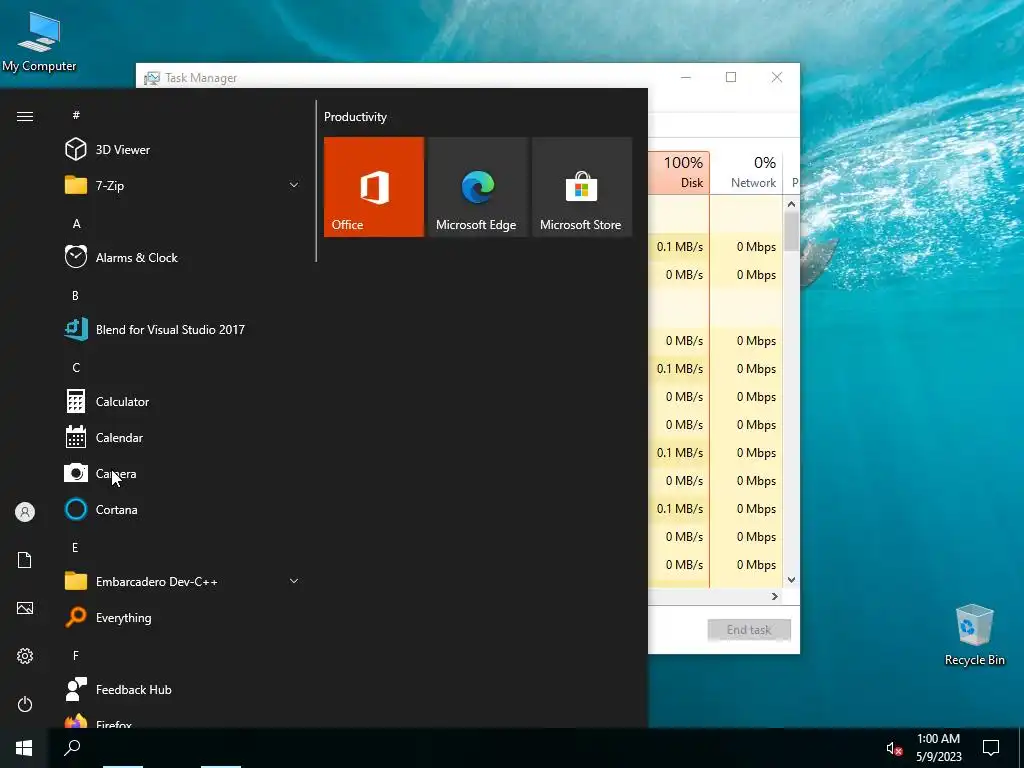The height and width of the screenshot is (768, 1024).
Task: Launch Alarms & Clock app
Action: [183, 257]
